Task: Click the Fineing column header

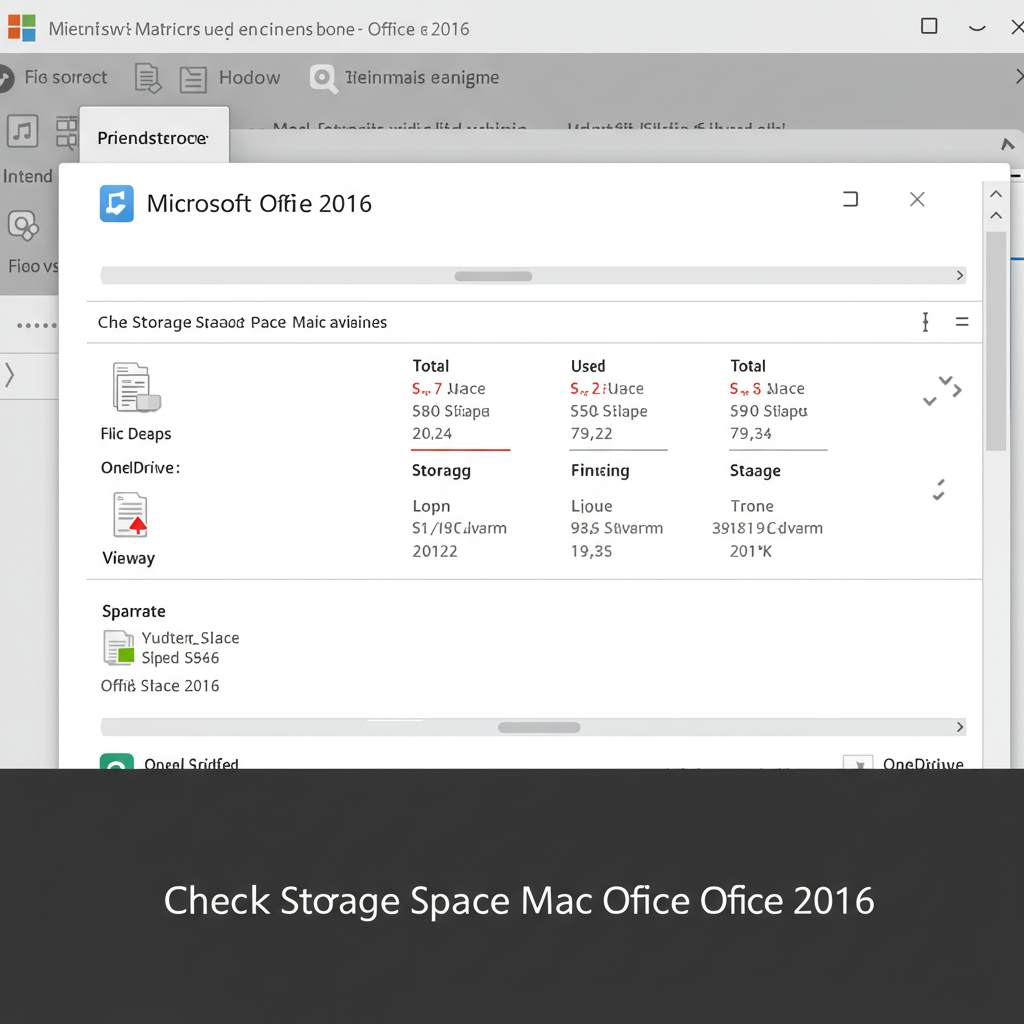Action: click(600, 471)
